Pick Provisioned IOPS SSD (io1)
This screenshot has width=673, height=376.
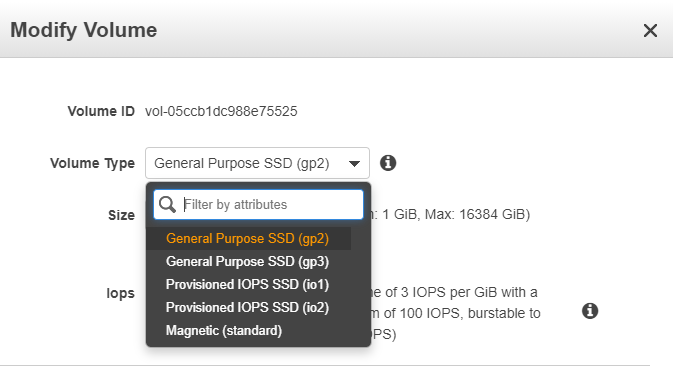[247, 285]
